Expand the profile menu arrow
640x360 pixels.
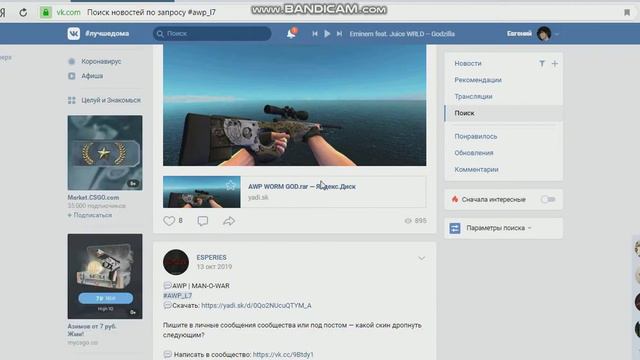(x=557, y=34)
